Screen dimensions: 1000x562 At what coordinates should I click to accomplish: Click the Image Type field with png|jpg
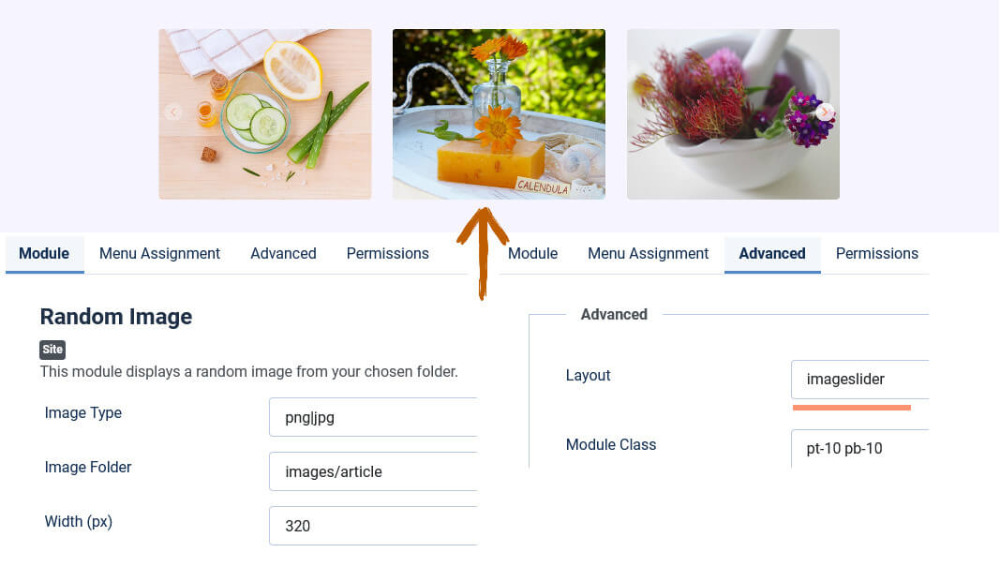(373, 417)
